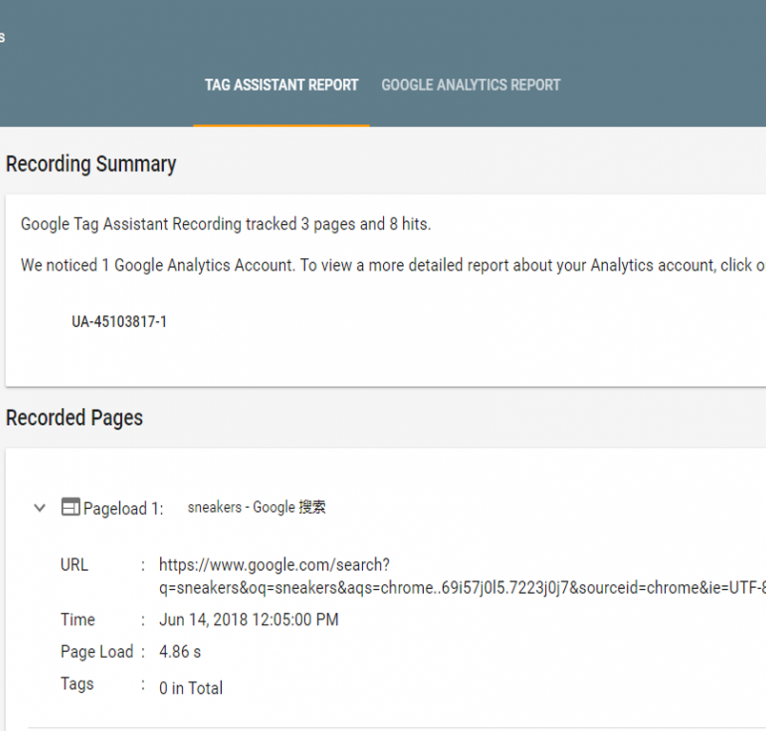The image size is (766, 731).
Task: Click the 'sneakers - Google 搜索' page title
Action: (x=256, y=508)
